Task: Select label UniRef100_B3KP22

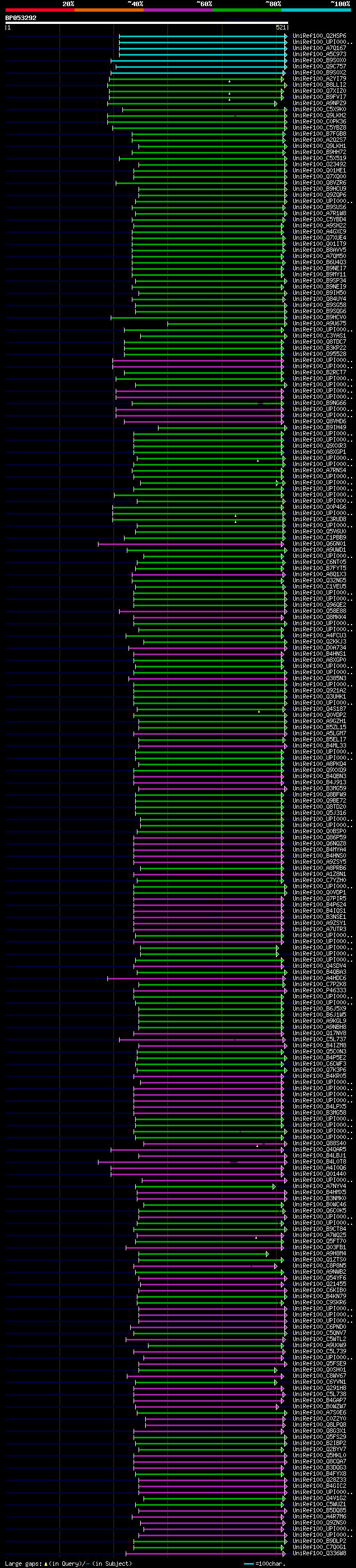Action: (x=319, y=348)
